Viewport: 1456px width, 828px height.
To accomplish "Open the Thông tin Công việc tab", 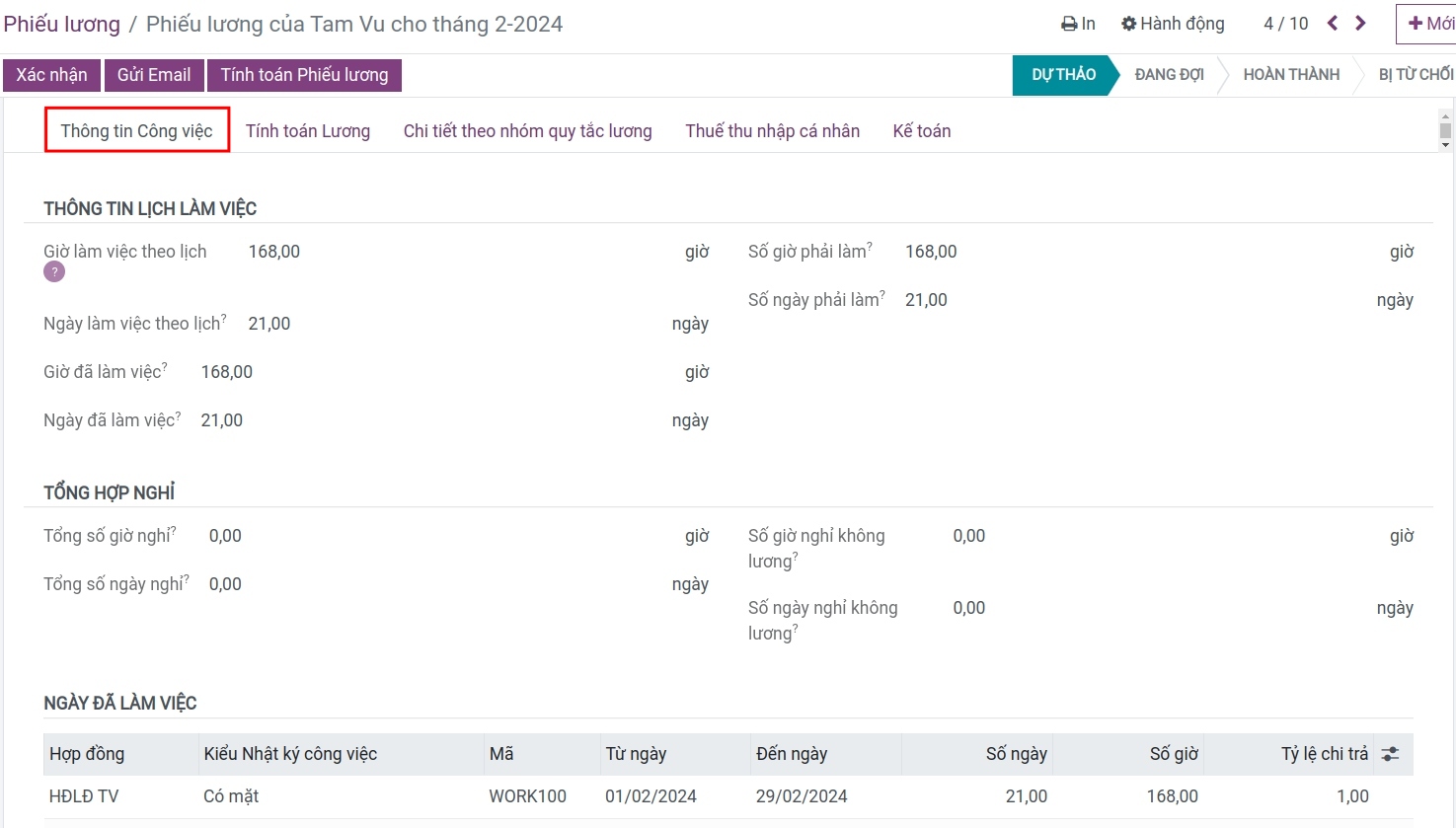I will point(136,131).
